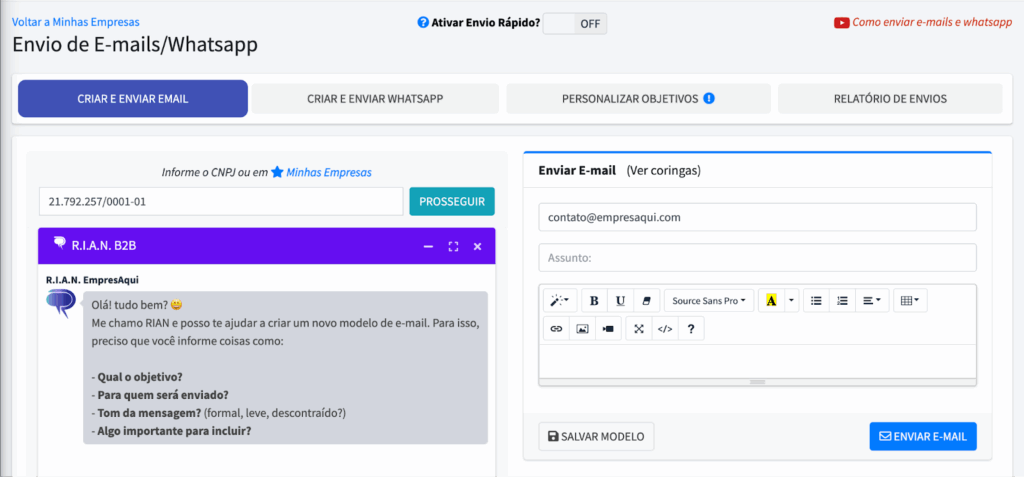Insert a picture into the email

click(x=582, y=328)
